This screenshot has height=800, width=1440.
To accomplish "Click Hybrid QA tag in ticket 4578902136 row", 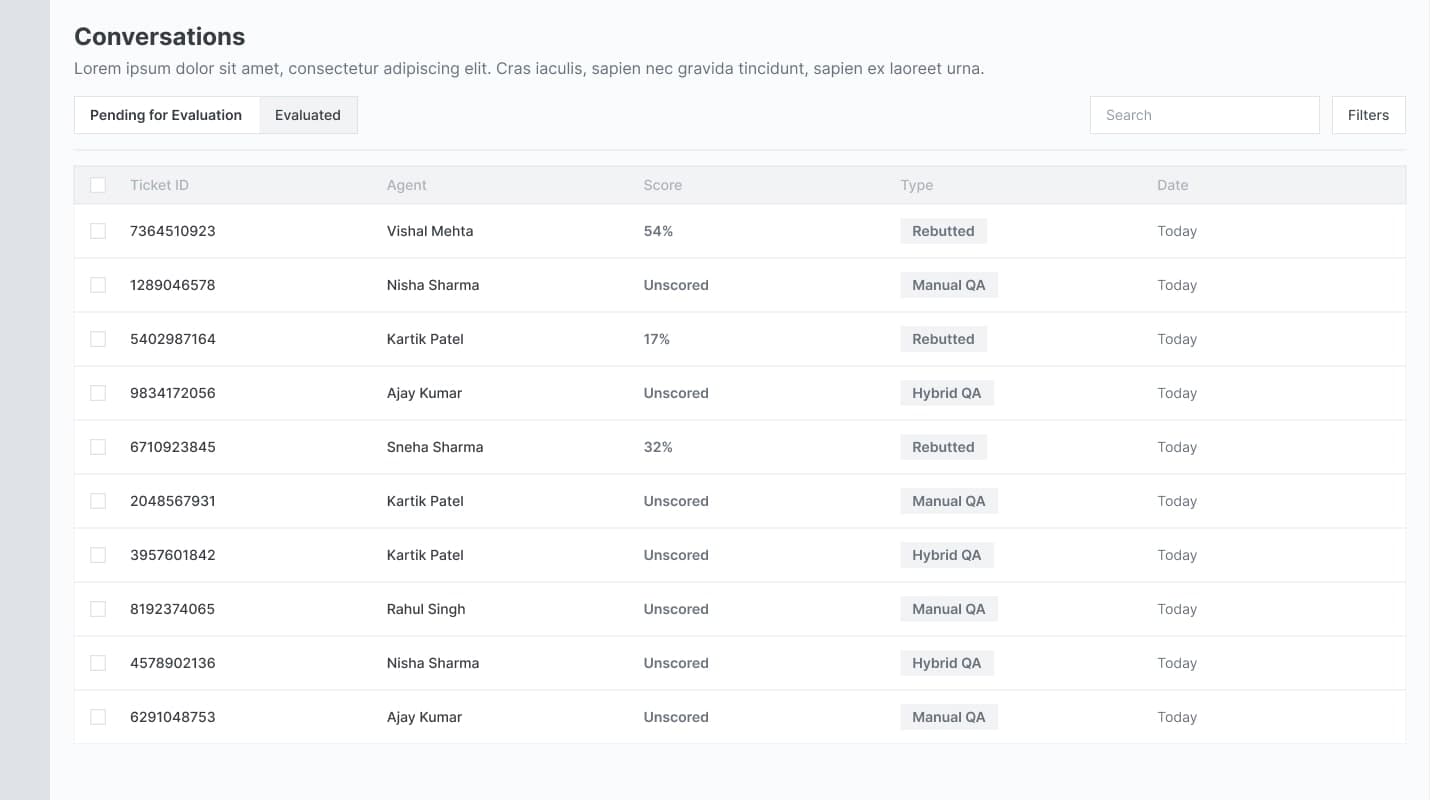I will [947, 663].
